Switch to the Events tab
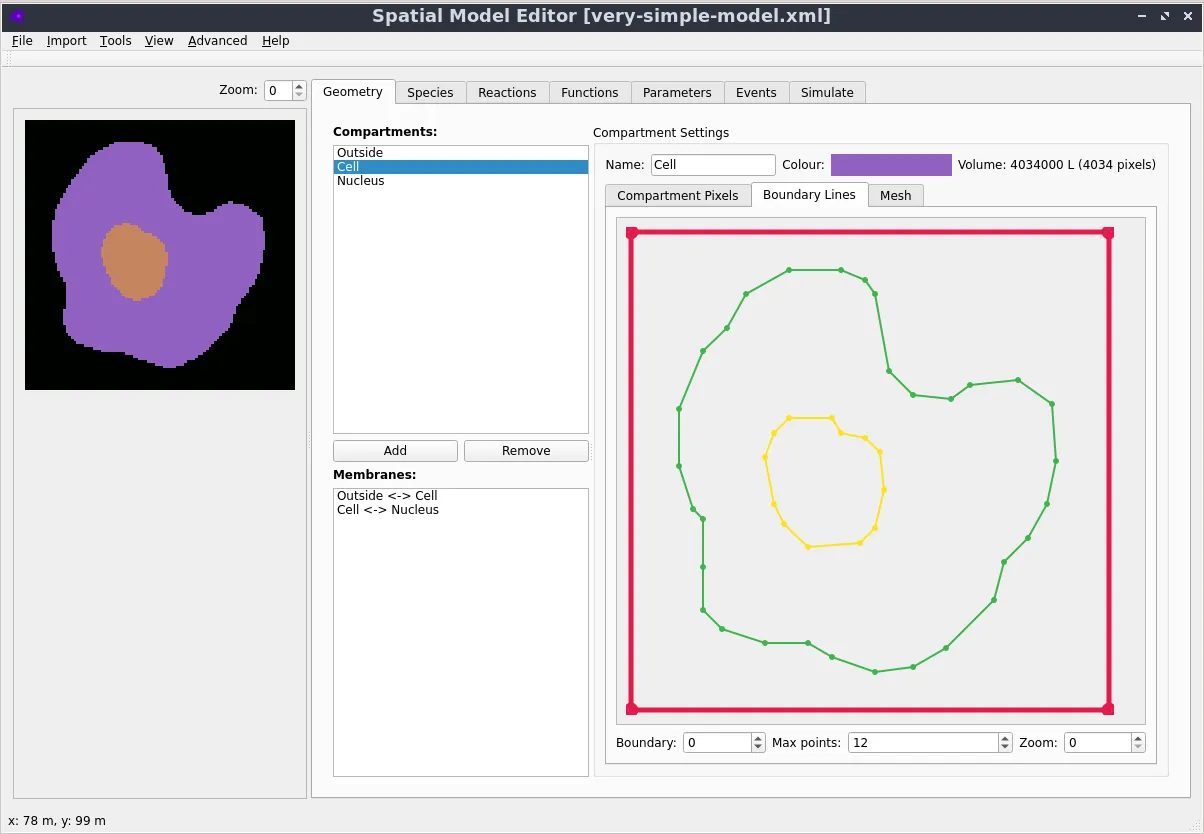 pos(756,92)
